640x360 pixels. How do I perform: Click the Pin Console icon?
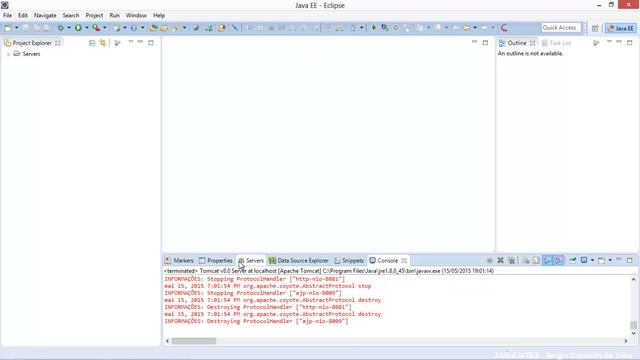[573, 260]
